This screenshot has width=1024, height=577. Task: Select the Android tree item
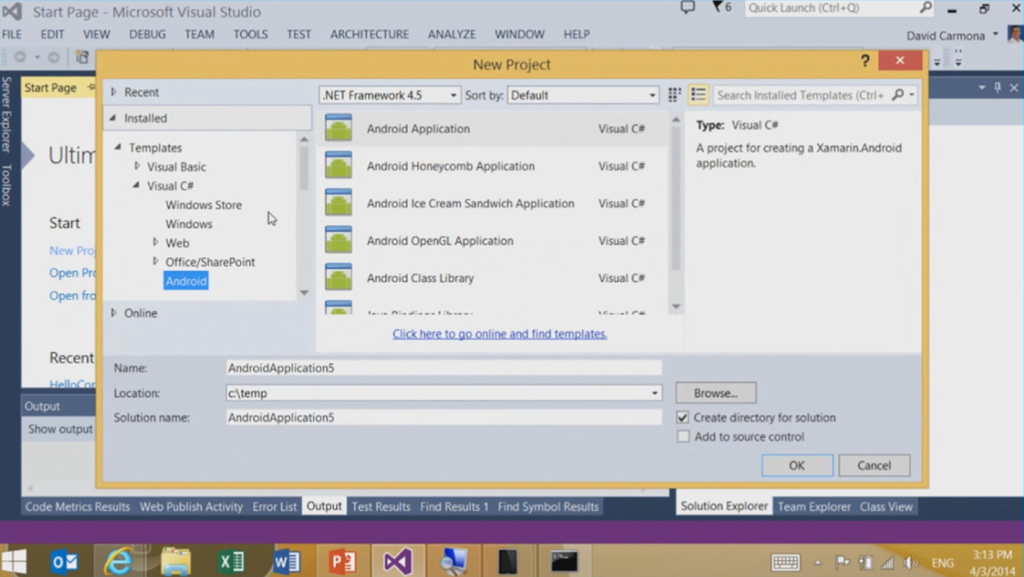pyautogui.click(x=186, y=281)
